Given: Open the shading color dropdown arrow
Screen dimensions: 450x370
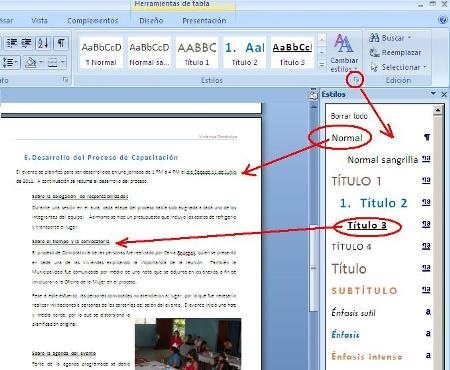Looking at the screenshot, I should tap(41, 62).
